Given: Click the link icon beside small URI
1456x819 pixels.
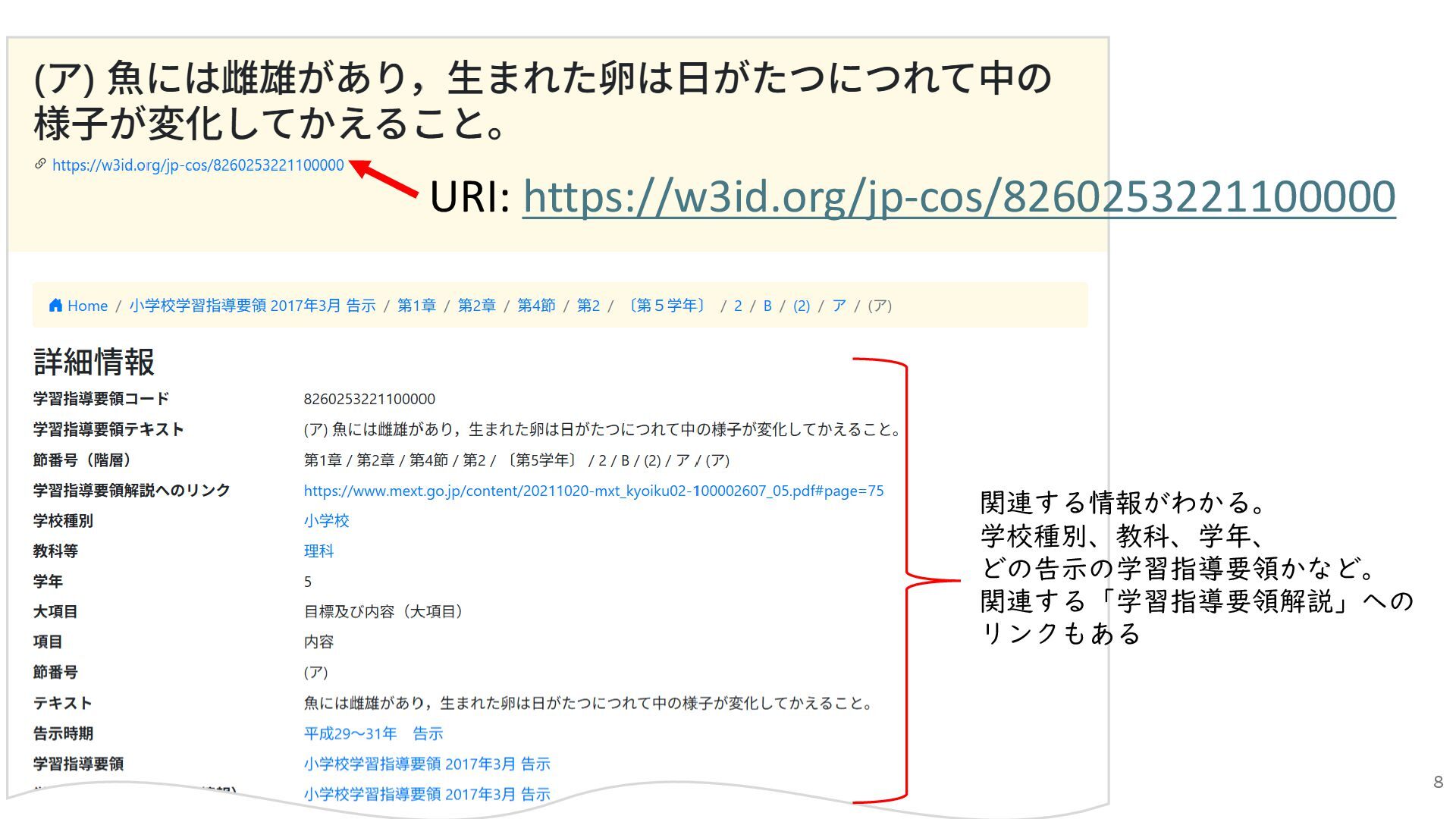Looking at the screenshot, I should coord(40,164).
